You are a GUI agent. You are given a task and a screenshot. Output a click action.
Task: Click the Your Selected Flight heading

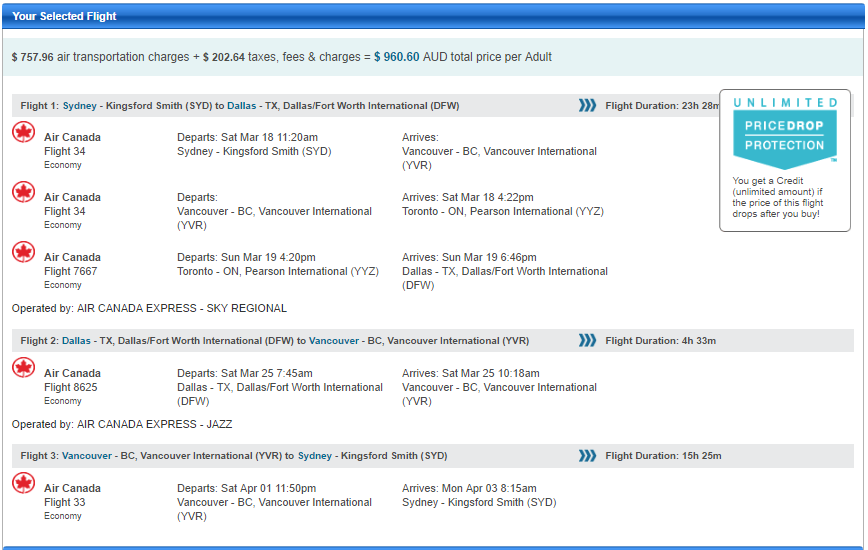64,16
